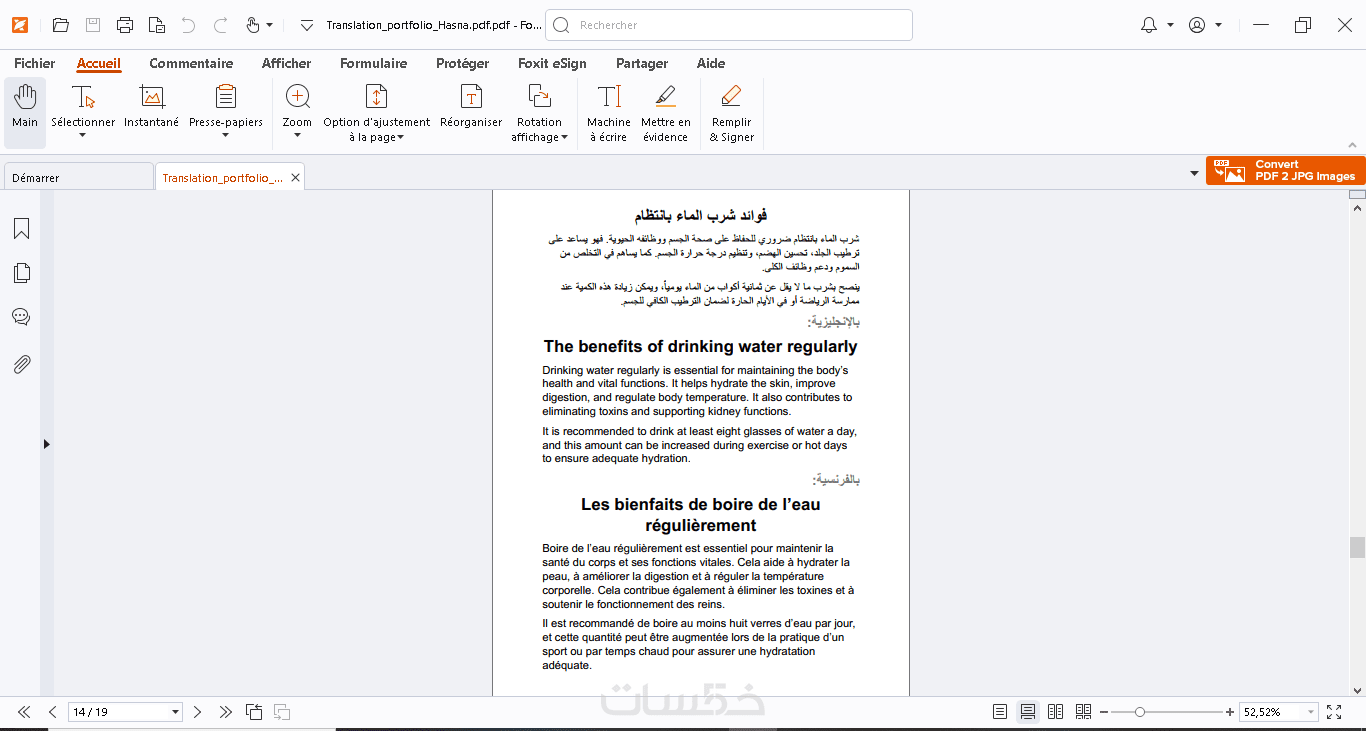This screenshot has width=1366, height=731.
Task: Activate the Mettre en évidence highlighter
Action: tap(666, 113)
